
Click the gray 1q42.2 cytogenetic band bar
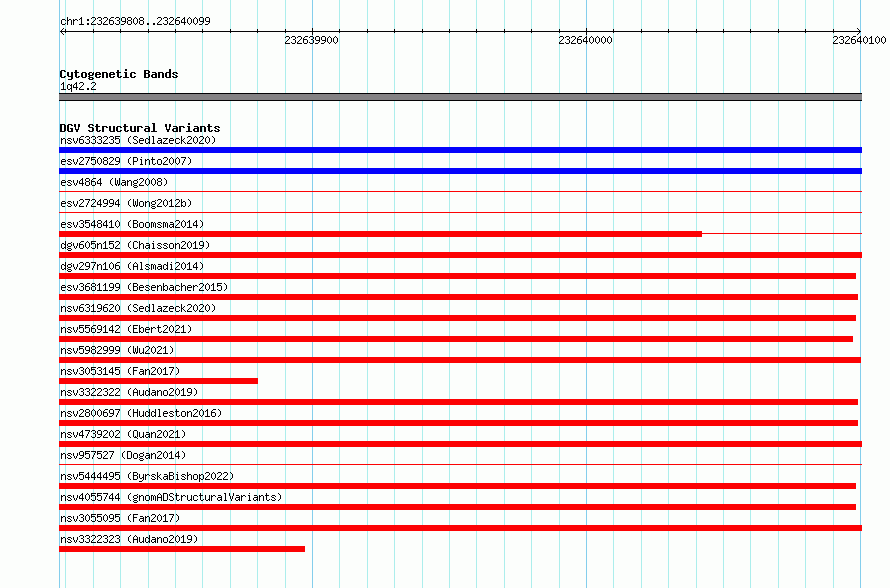pyautogui.click(x=460, y=97)
